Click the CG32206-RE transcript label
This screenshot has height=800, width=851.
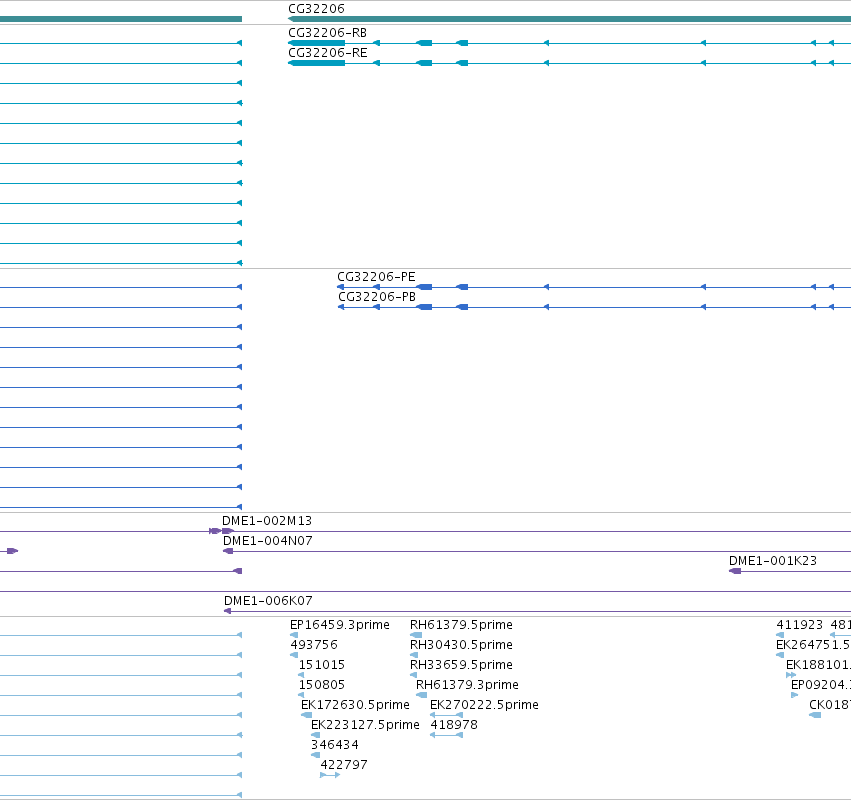coord(327,53)
